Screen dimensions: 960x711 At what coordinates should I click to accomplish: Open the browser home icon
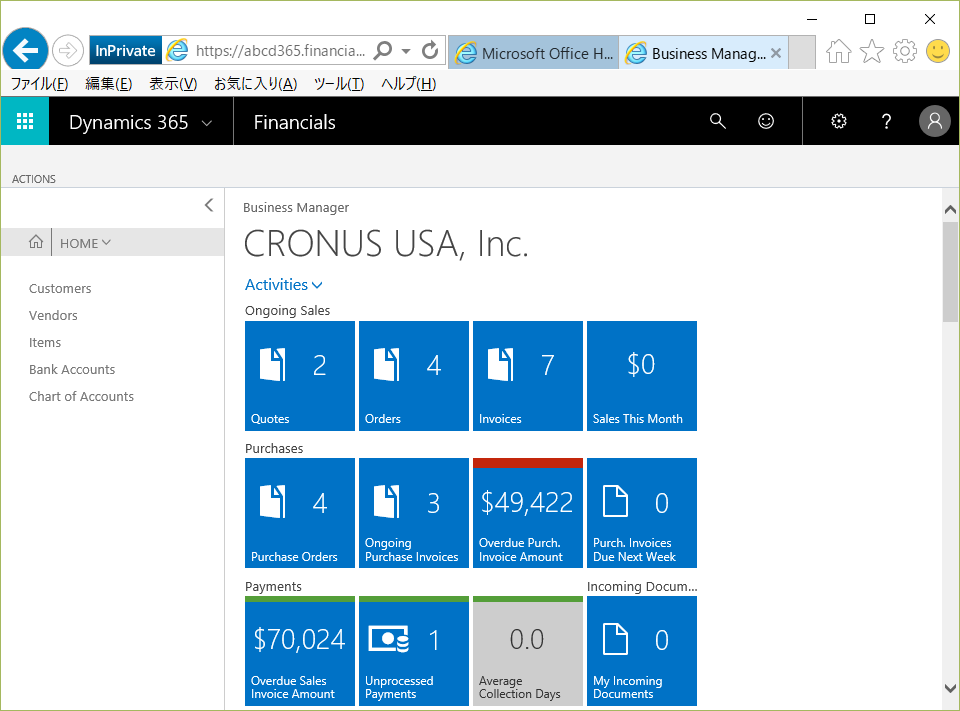pyautogui.click(x=838, y=51)
